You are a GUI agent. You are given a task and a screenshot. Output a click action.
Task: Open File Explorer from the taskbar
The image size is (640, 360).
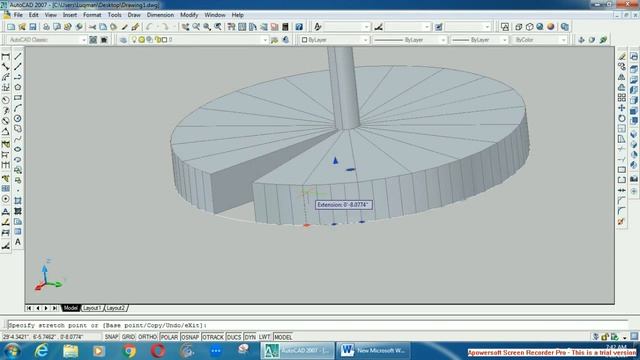[70, 351]
